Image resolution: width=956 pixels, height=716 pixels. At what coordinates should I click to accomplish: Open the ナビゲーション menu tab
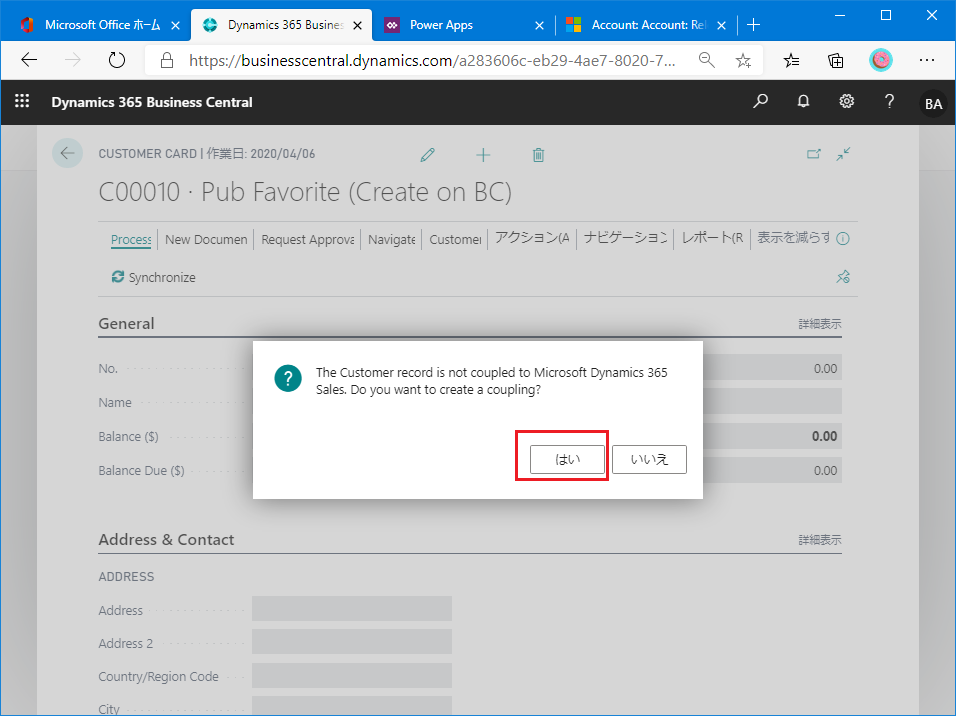click(626, 238)
